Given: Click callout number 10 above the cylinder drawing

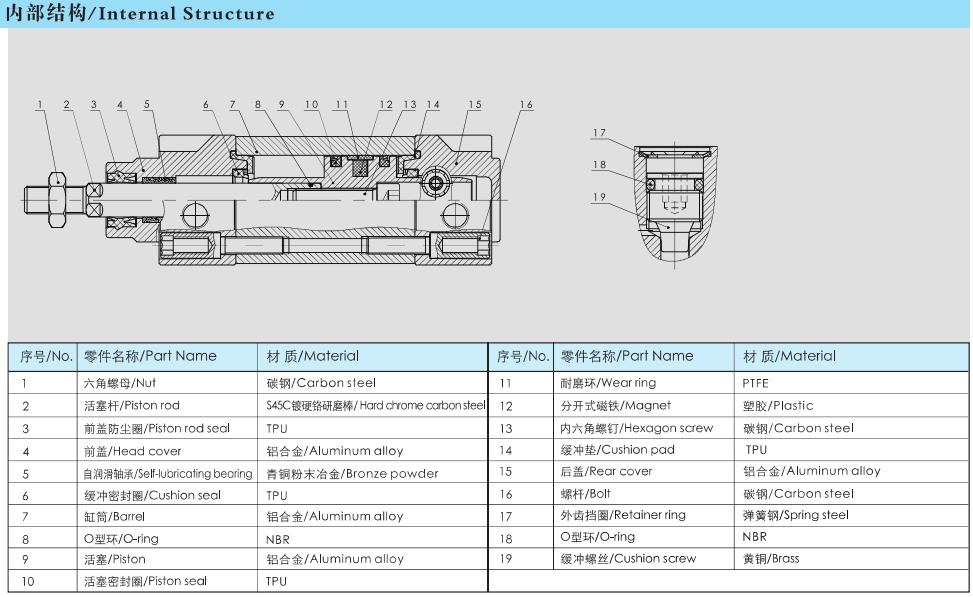Looking at the screenshot, I should click(x=312, y=104).
